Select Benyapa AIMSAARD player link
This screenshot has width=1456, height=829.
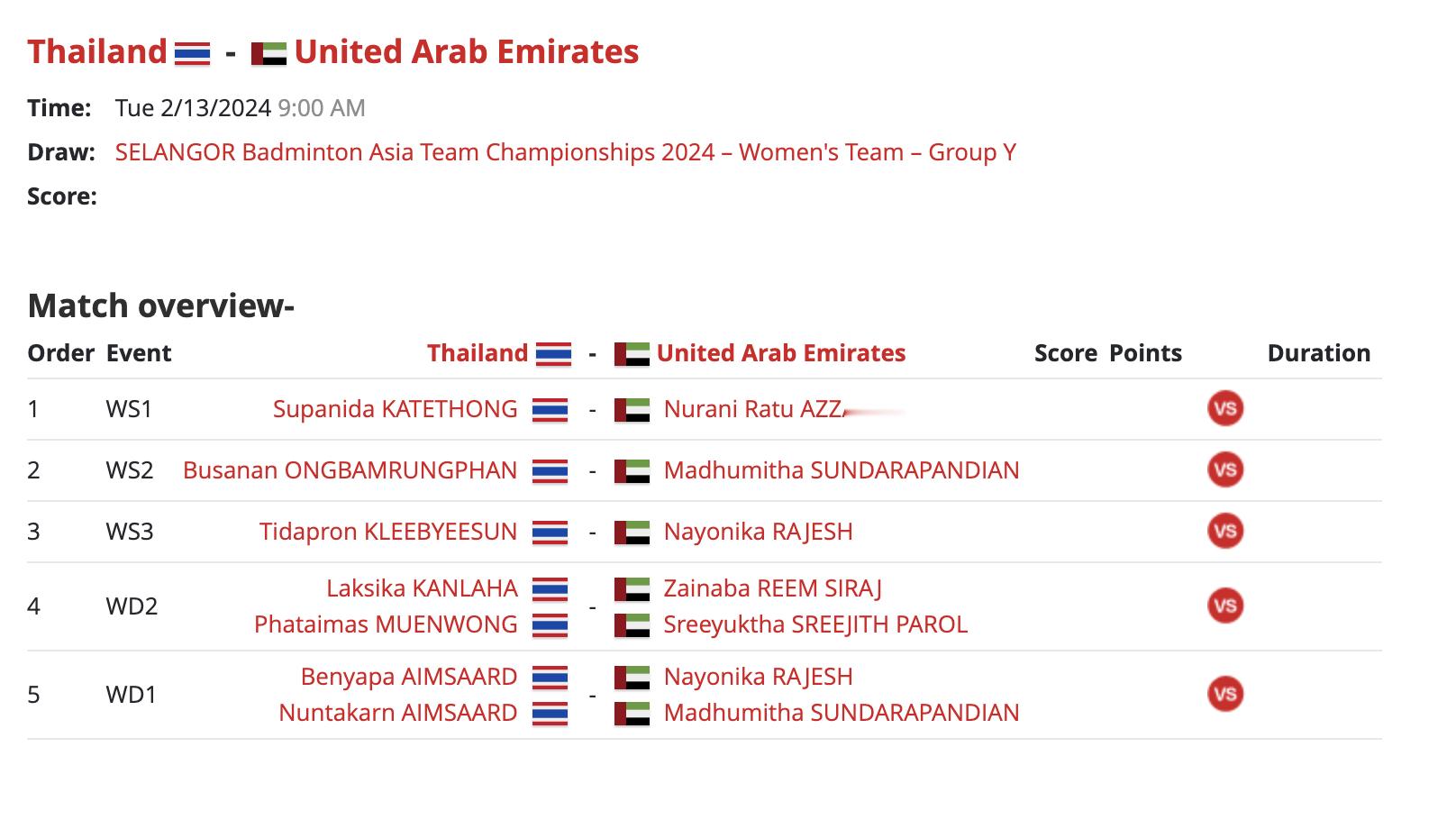[409, 677]
